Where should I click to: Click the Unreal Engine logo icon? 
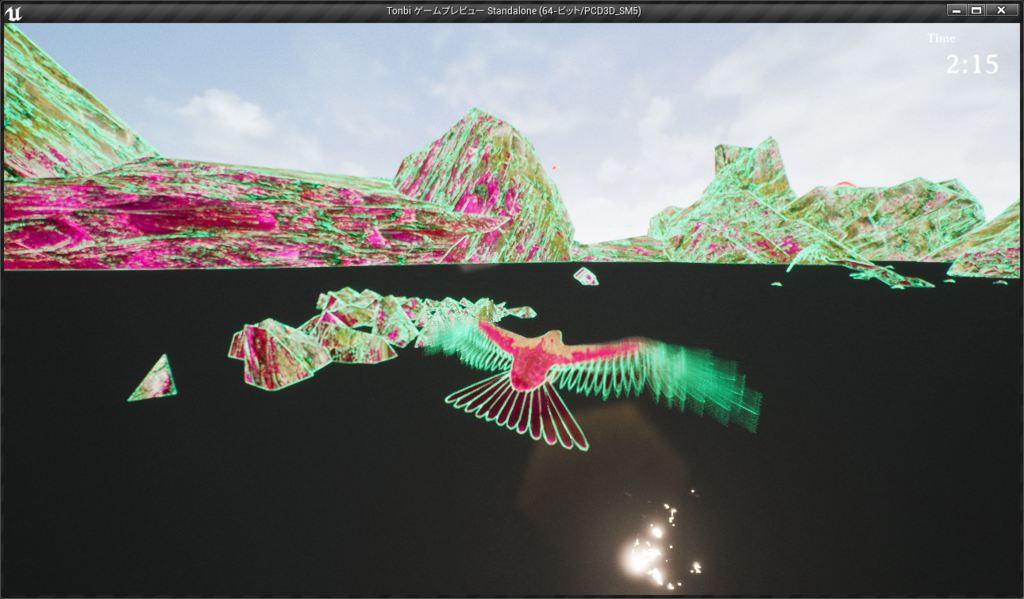[x=12, y=12]
